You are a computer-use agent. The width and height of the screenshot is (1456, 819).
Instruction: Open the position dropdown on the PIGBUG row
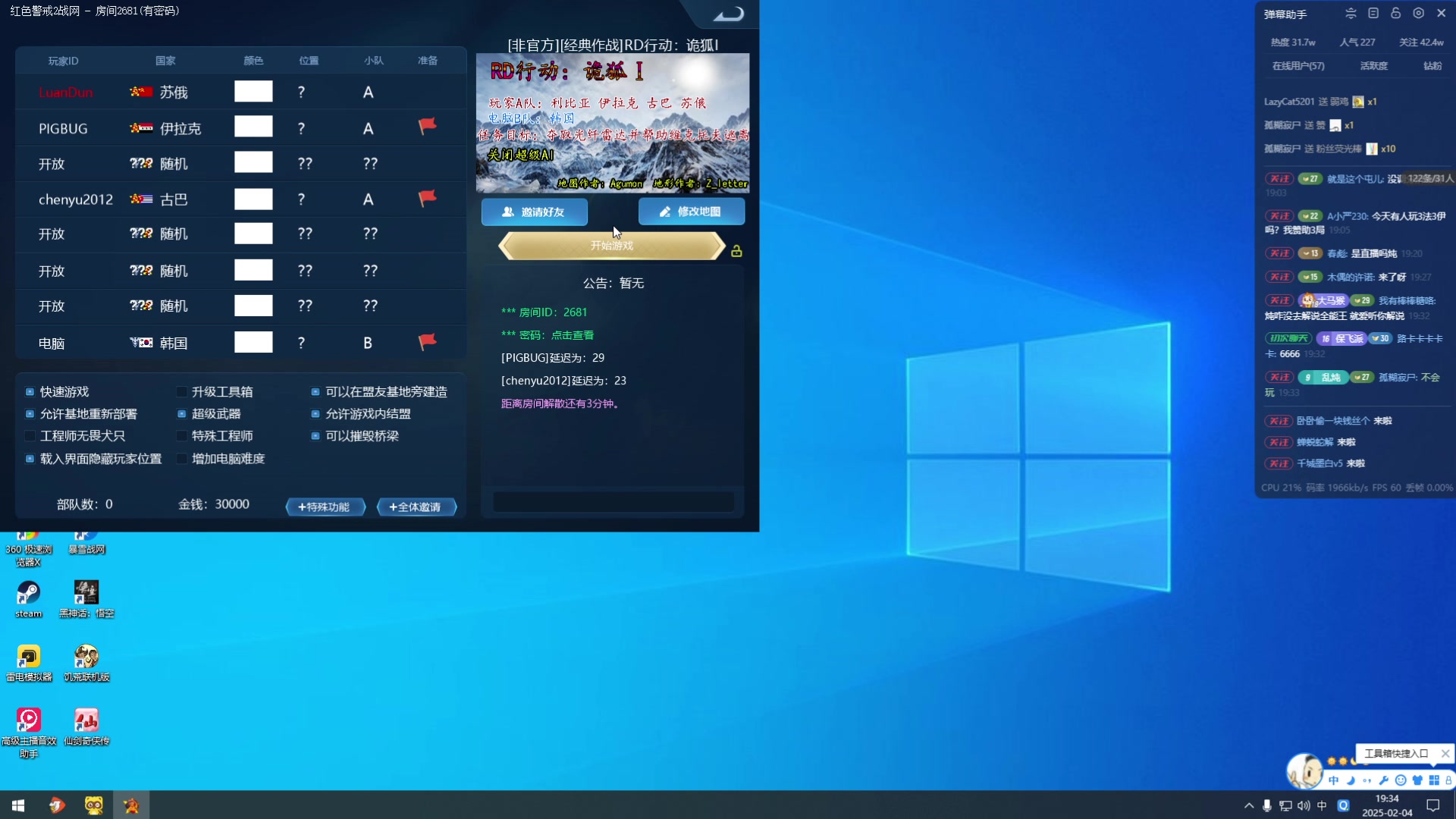302,128
